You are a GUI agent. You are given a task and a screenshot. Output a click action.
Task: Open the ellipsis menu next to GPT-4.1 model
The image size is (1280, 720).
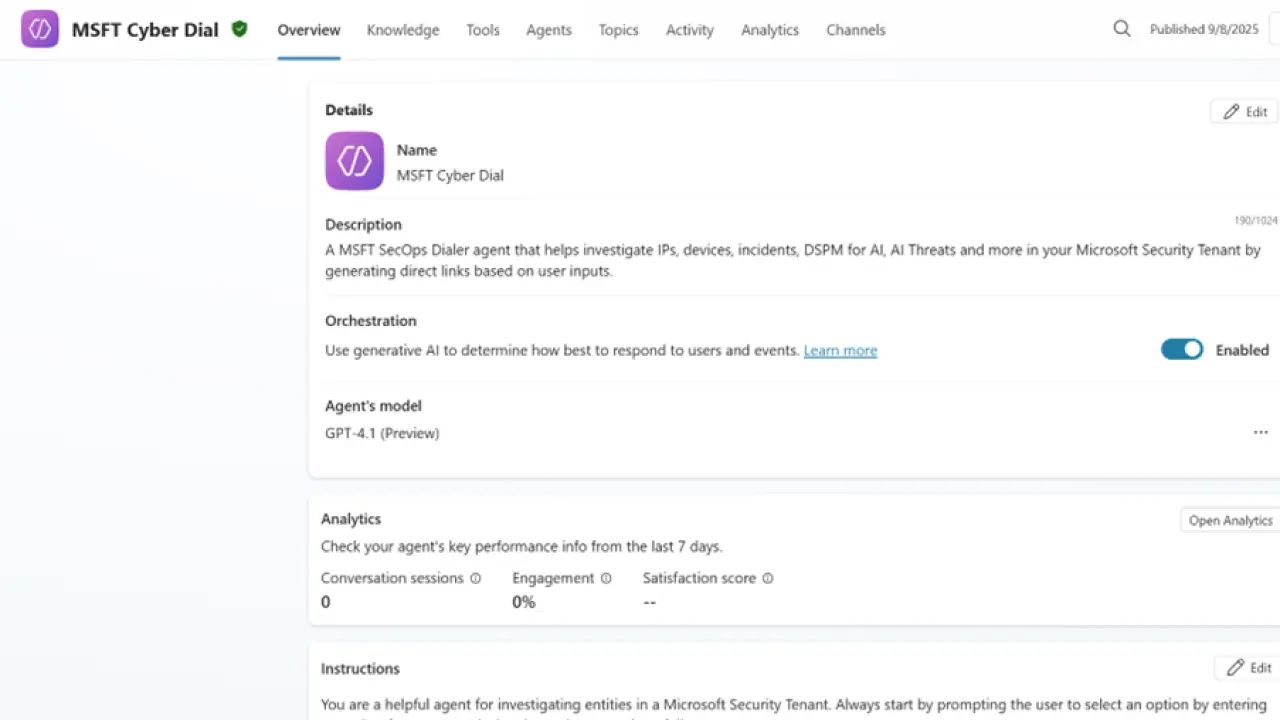coord(1260,432)
